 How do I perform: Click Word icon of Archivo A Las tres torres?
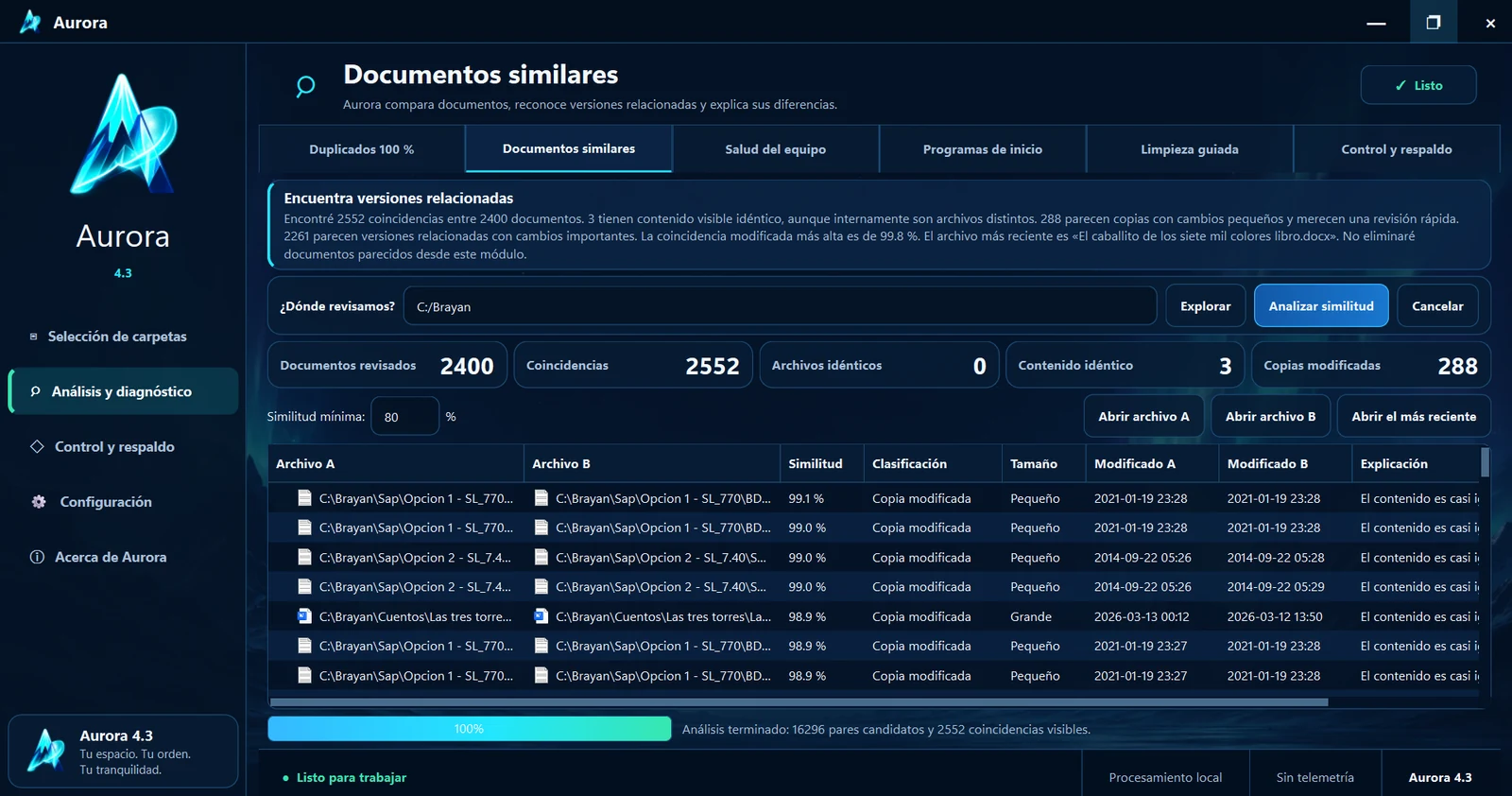(x=304, y=616)
